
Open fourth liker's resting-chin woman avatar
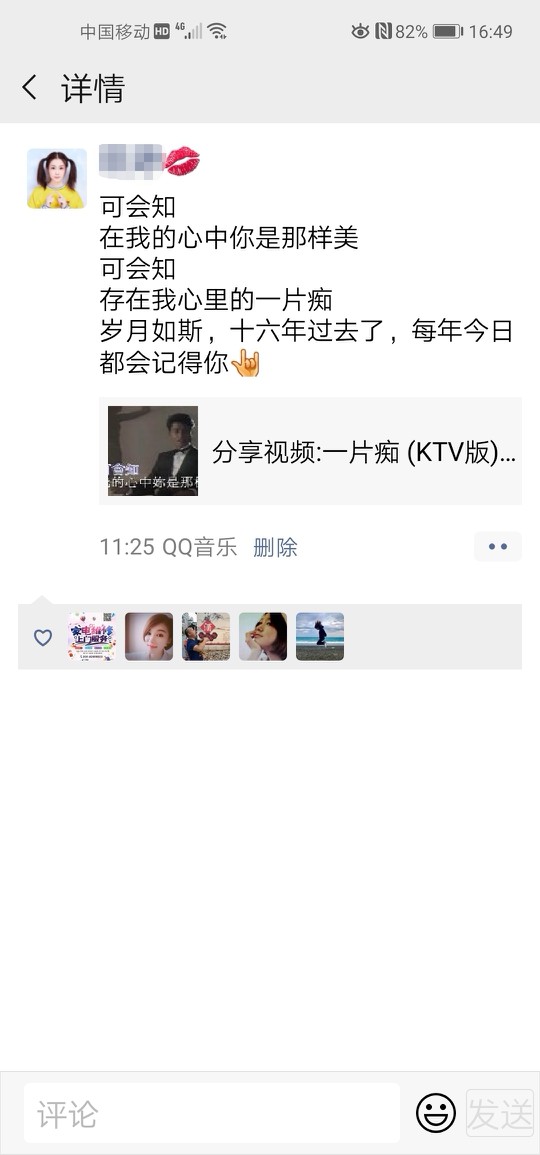coord(263,636)
